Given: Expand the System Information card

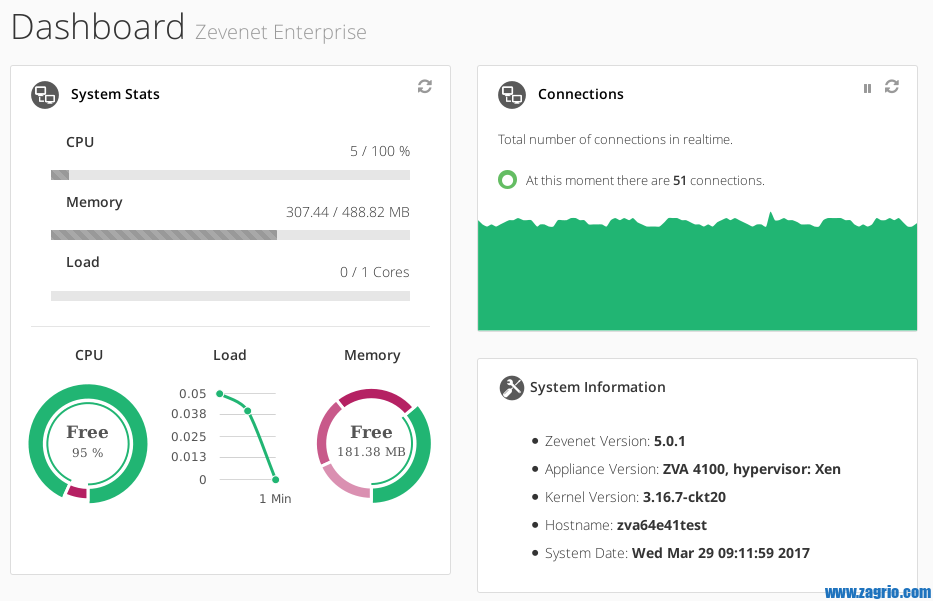Looking at the screenshot, I should click(x=697, y=475).
